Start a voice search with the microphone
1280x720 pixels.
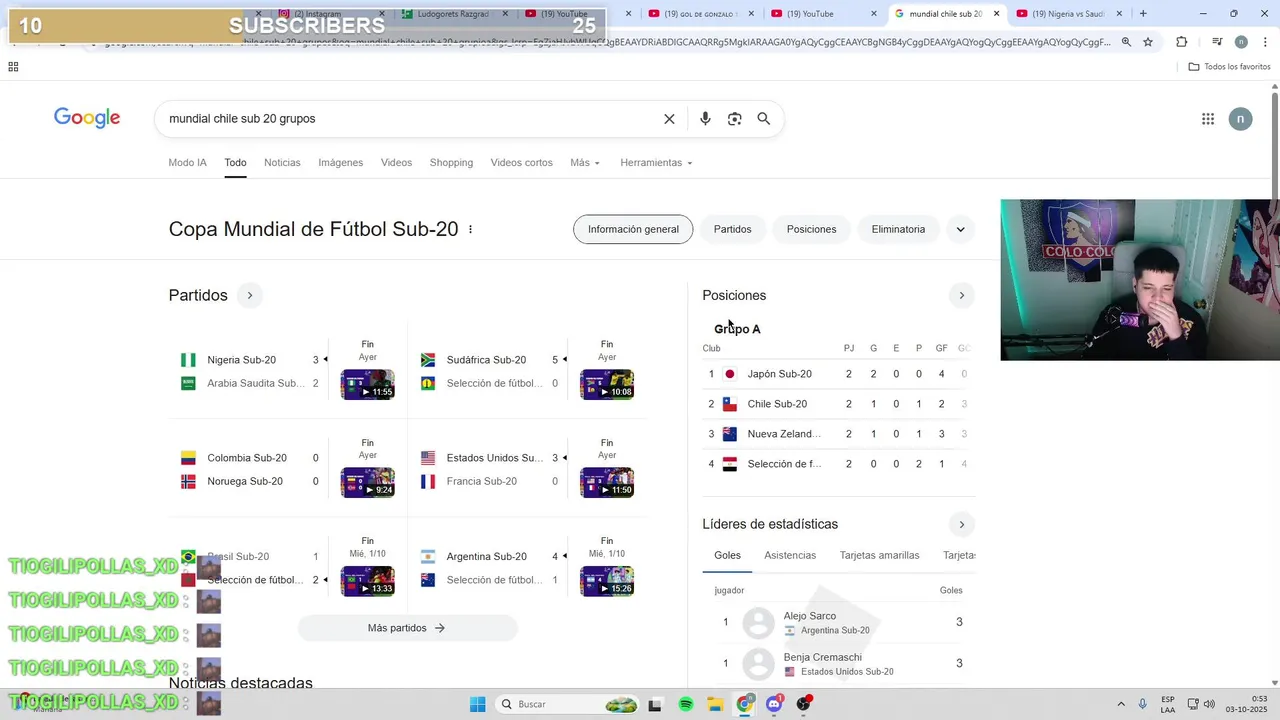[x=705, y=119]
